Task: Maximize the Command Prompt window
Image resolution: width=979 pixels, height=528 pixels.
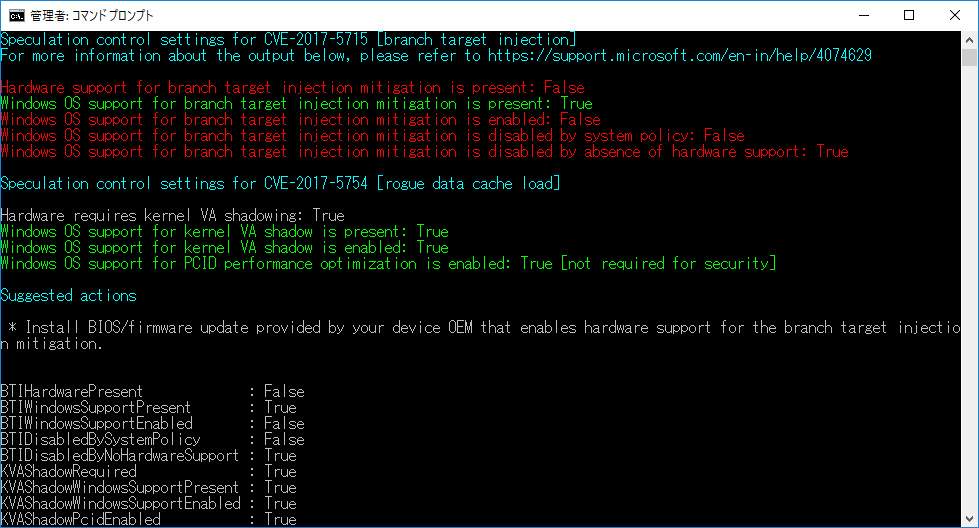Action: [x=908, y=14]
